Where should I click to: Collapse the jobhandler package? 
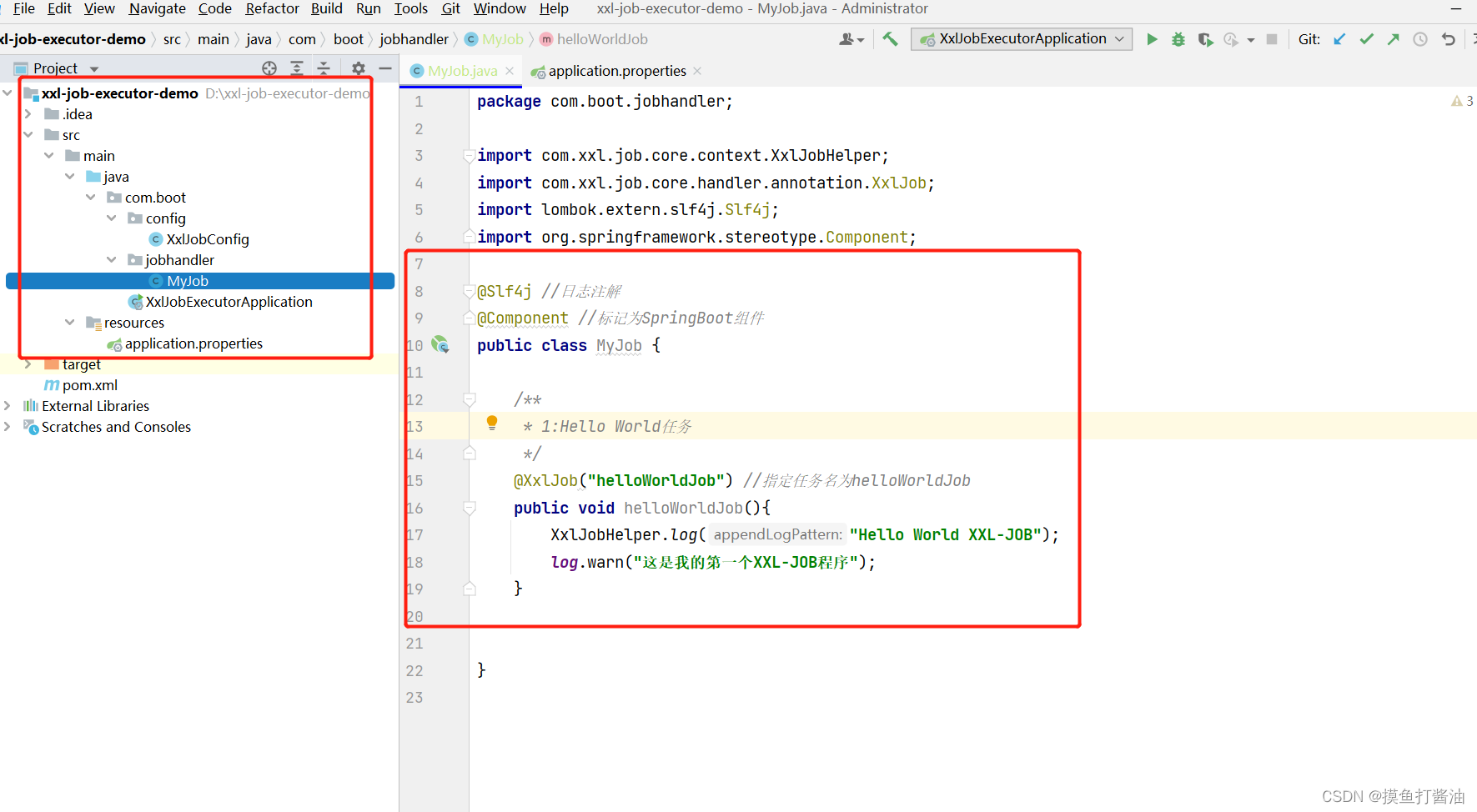click(112, 260)
